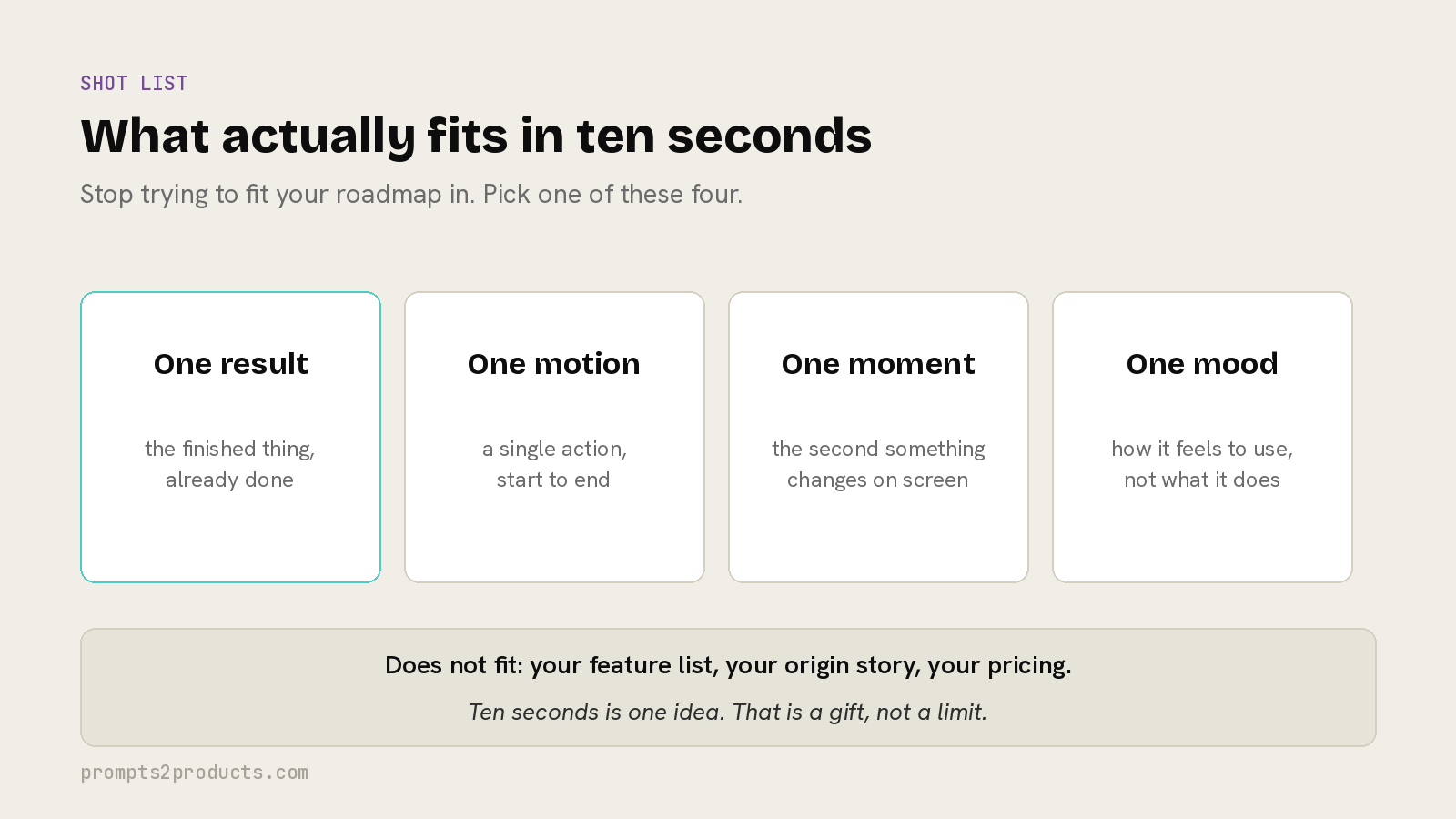Select the One mood card
Screen dimensions: 1456x819
pos(1202,437)
